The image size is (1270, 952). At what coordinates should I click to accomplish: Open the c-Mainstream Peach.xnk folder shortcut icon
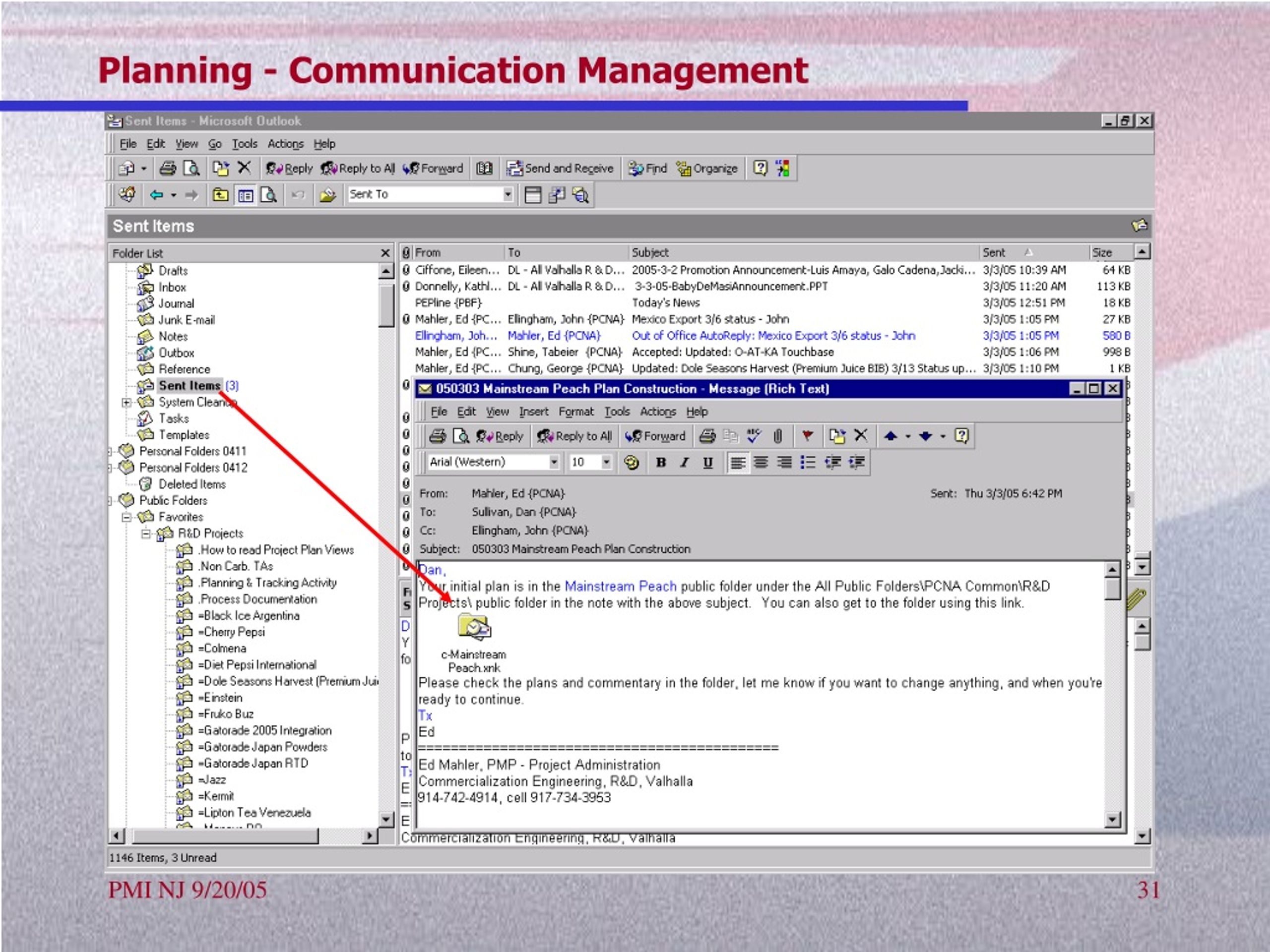pyautogui.click(x=474, y=627)
